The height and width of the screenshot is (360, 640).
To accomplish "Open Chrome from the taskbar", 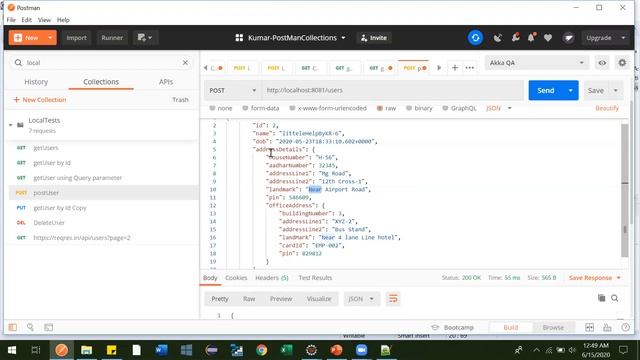I will click(262, 350).
